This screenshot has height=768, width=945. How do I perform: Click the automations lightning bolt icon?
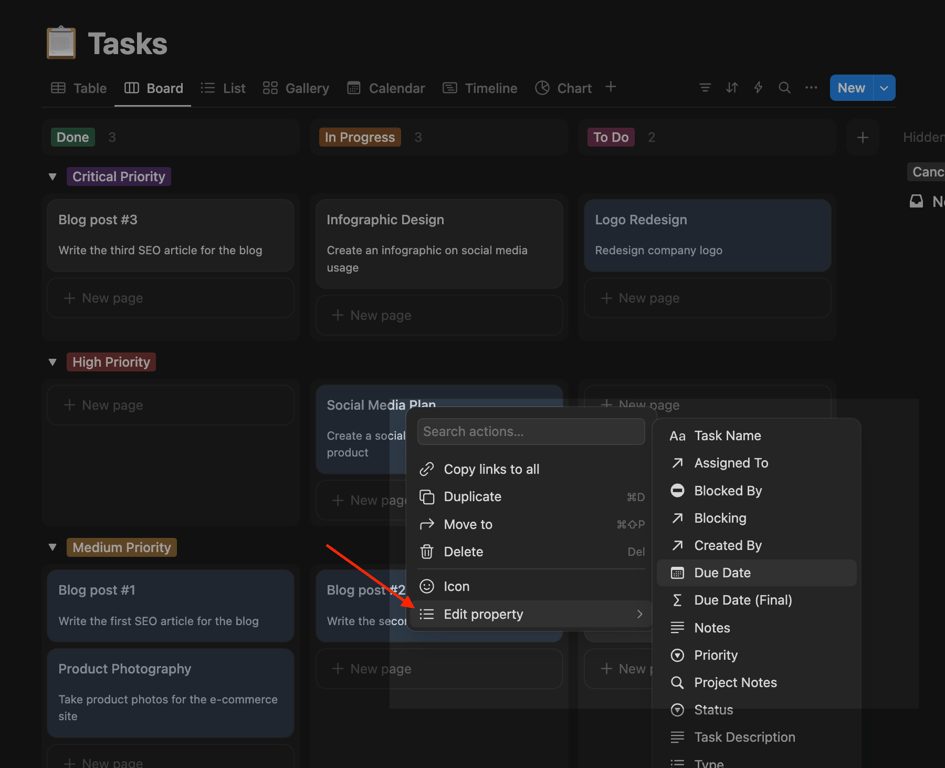point(758,88)
